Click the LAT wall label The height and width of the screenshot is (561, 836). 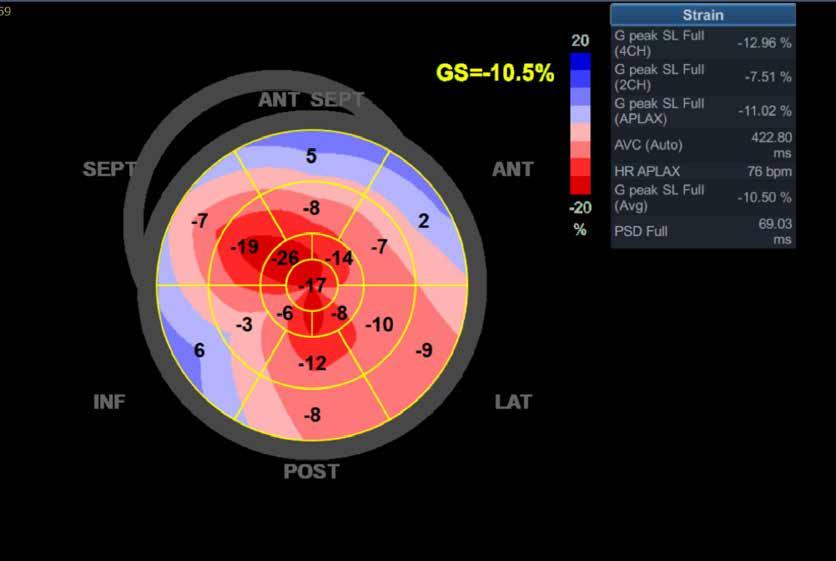(x=513, y=402)
